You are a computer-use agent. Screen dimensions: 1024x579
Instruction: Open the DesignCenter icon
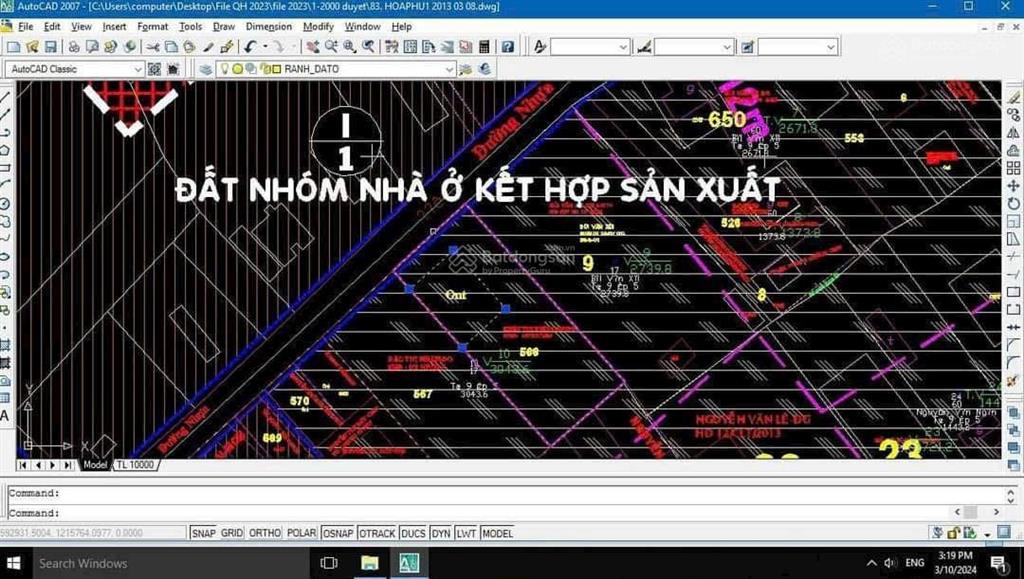pos(410,47)
